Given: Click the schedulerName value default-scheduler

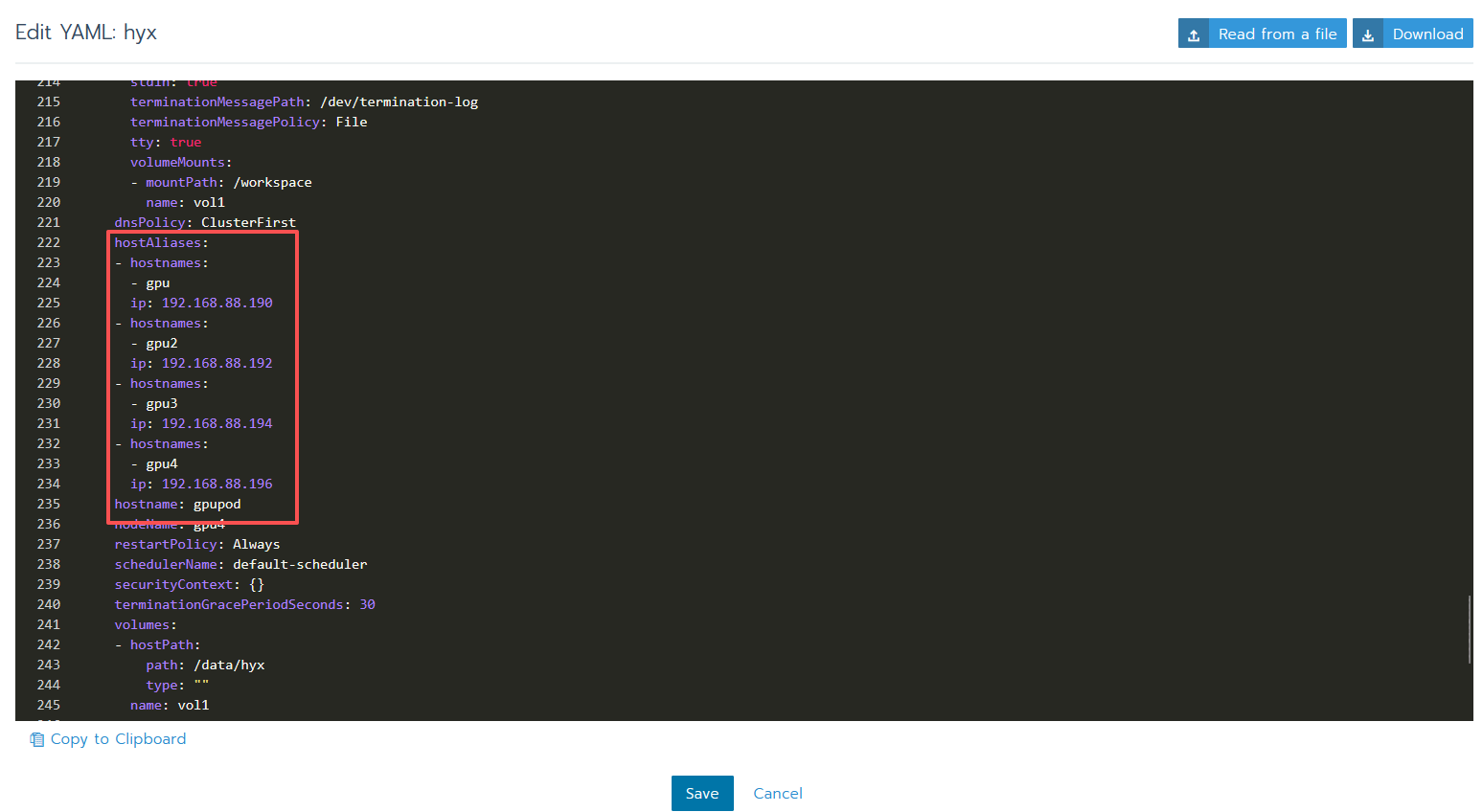Looking at the screenshot, I should pyautogui.click(x=299, y=564).
